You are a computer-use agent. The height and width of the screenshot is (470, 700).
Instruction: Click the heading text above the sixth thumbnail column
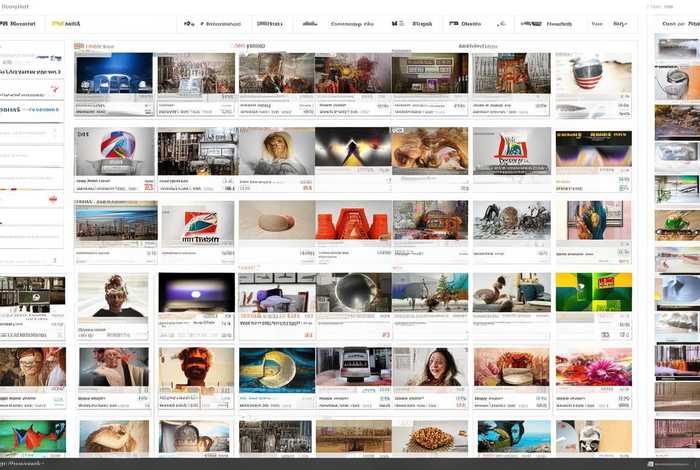[x=478, y=46]
